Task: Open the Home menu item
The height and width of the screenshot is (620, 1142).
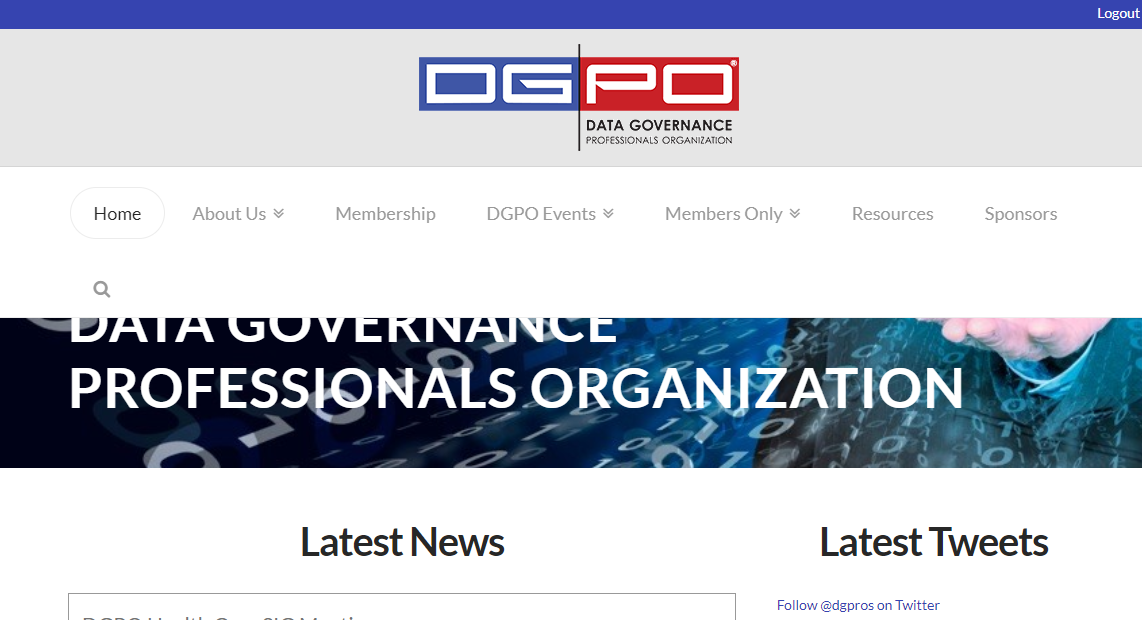Action: tap(117, 213)
